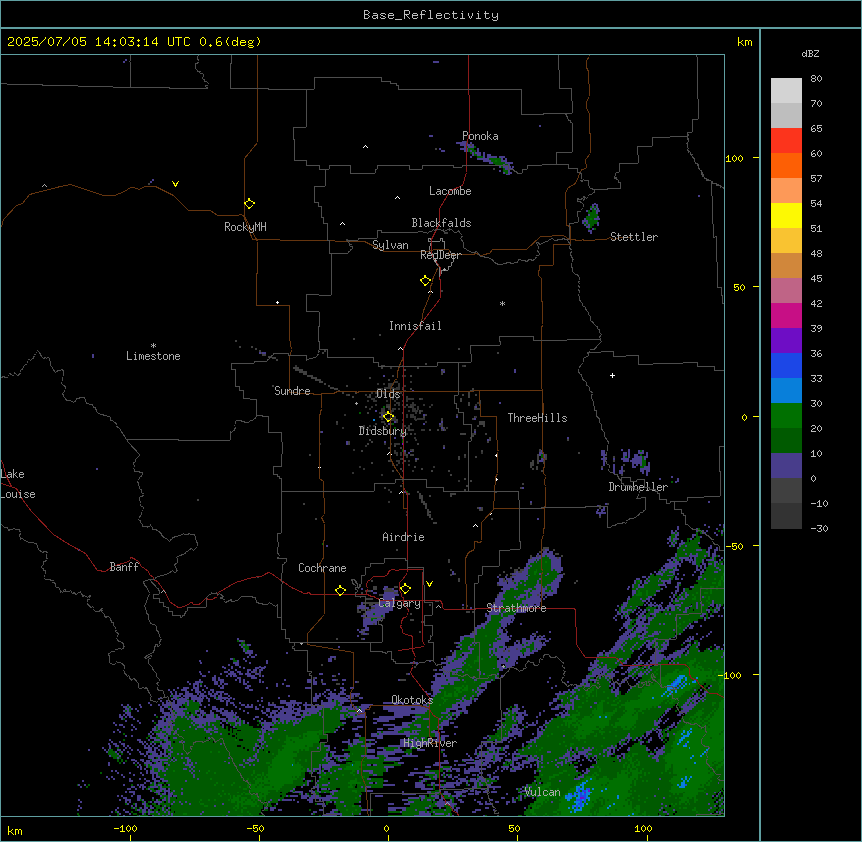Click the Cochrane town label

click(322, 568)
